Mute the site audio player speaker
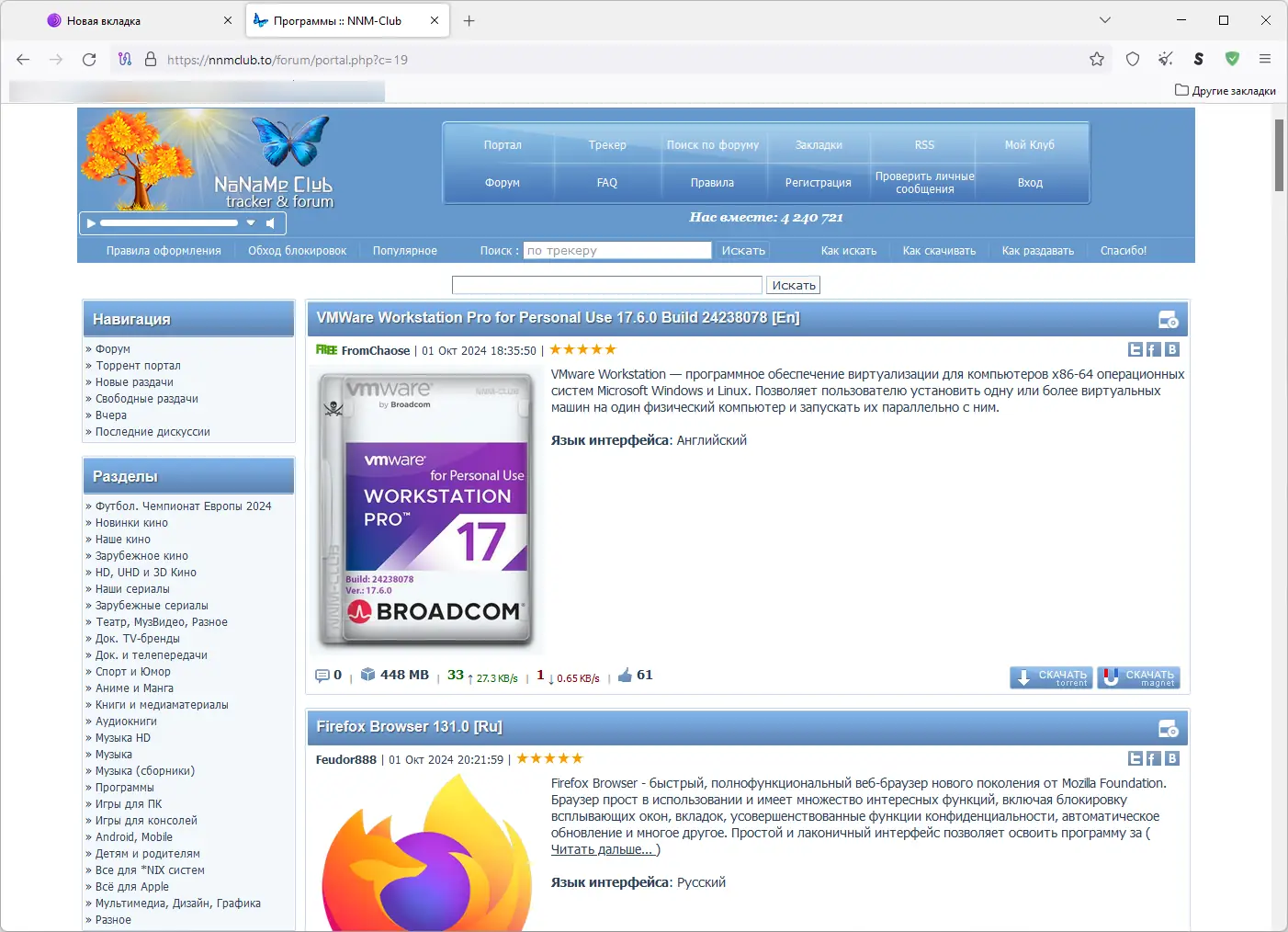1288x932 pixels. tap(271, 223)
